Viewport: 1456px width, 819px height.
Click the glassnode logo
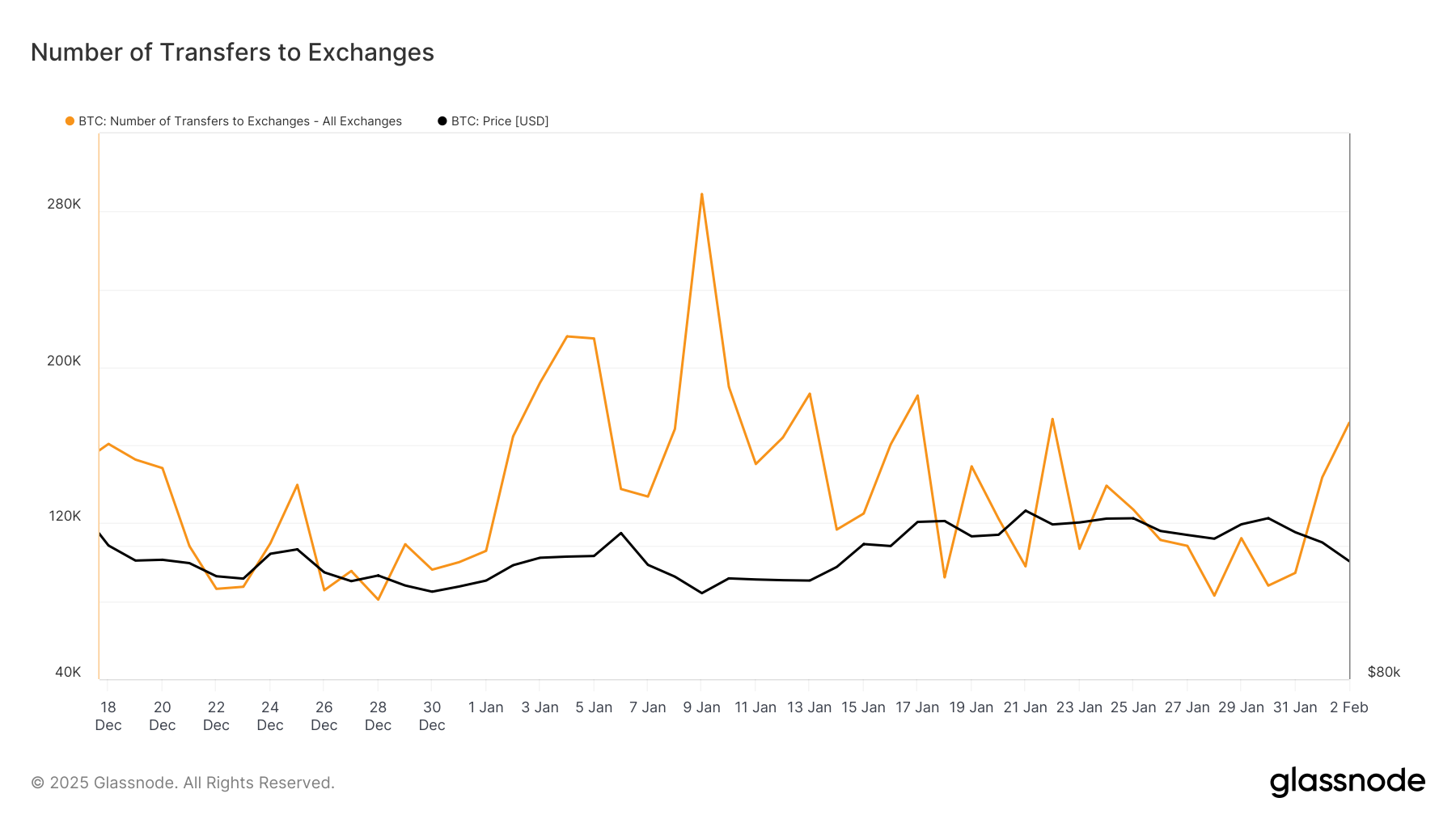pos(1347,782)
